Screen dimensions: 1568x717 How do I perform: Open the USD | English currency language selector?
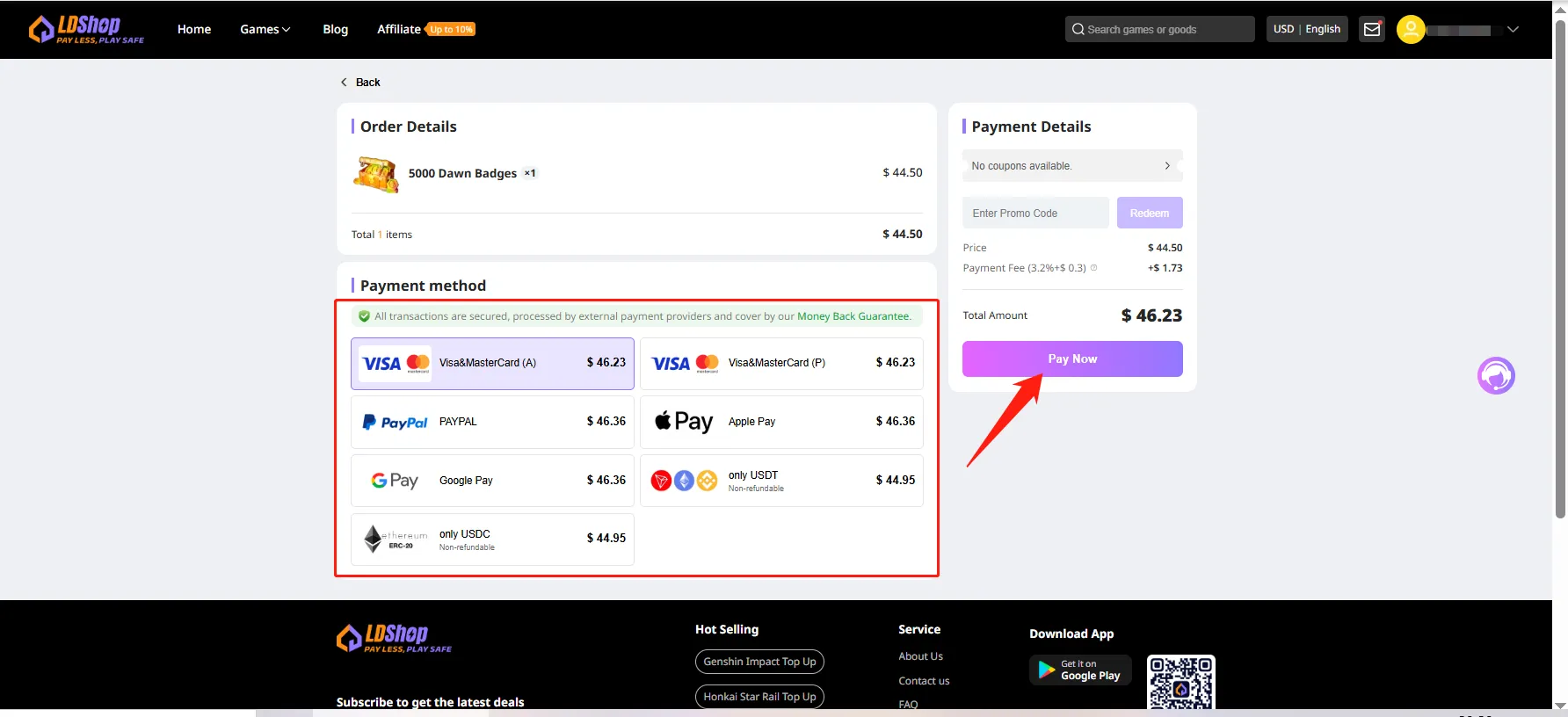1307,29
